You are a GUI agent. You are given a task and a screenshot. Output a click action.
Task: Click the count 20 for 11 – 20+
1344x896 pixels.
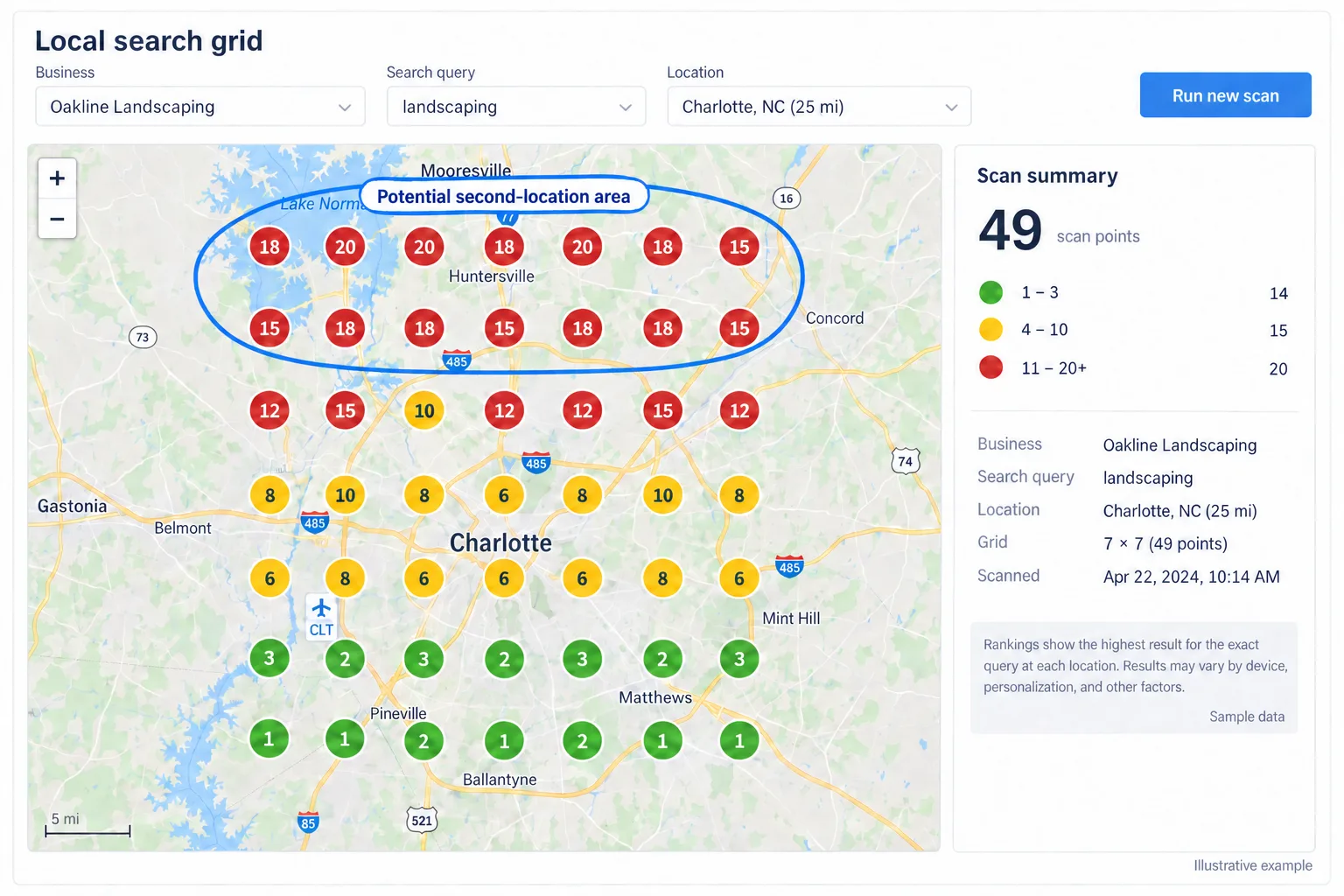coord(1278,369)
